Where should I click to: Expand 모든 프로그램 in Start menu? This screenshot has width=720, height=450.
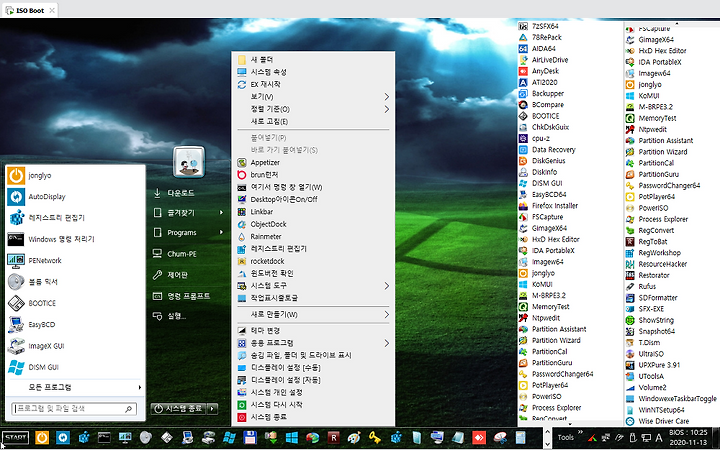[75, 387]
